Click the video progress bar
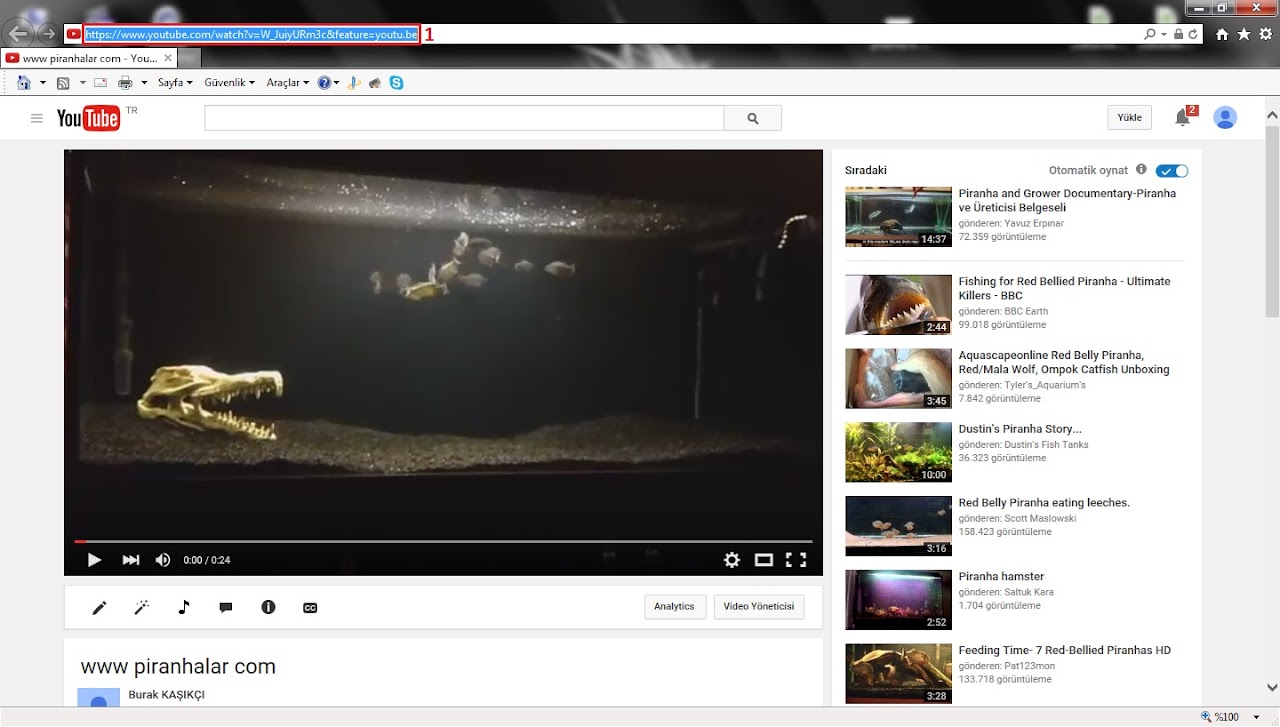Image resolution: width=1280 pixels, height=727 pixels. (443, 542)
